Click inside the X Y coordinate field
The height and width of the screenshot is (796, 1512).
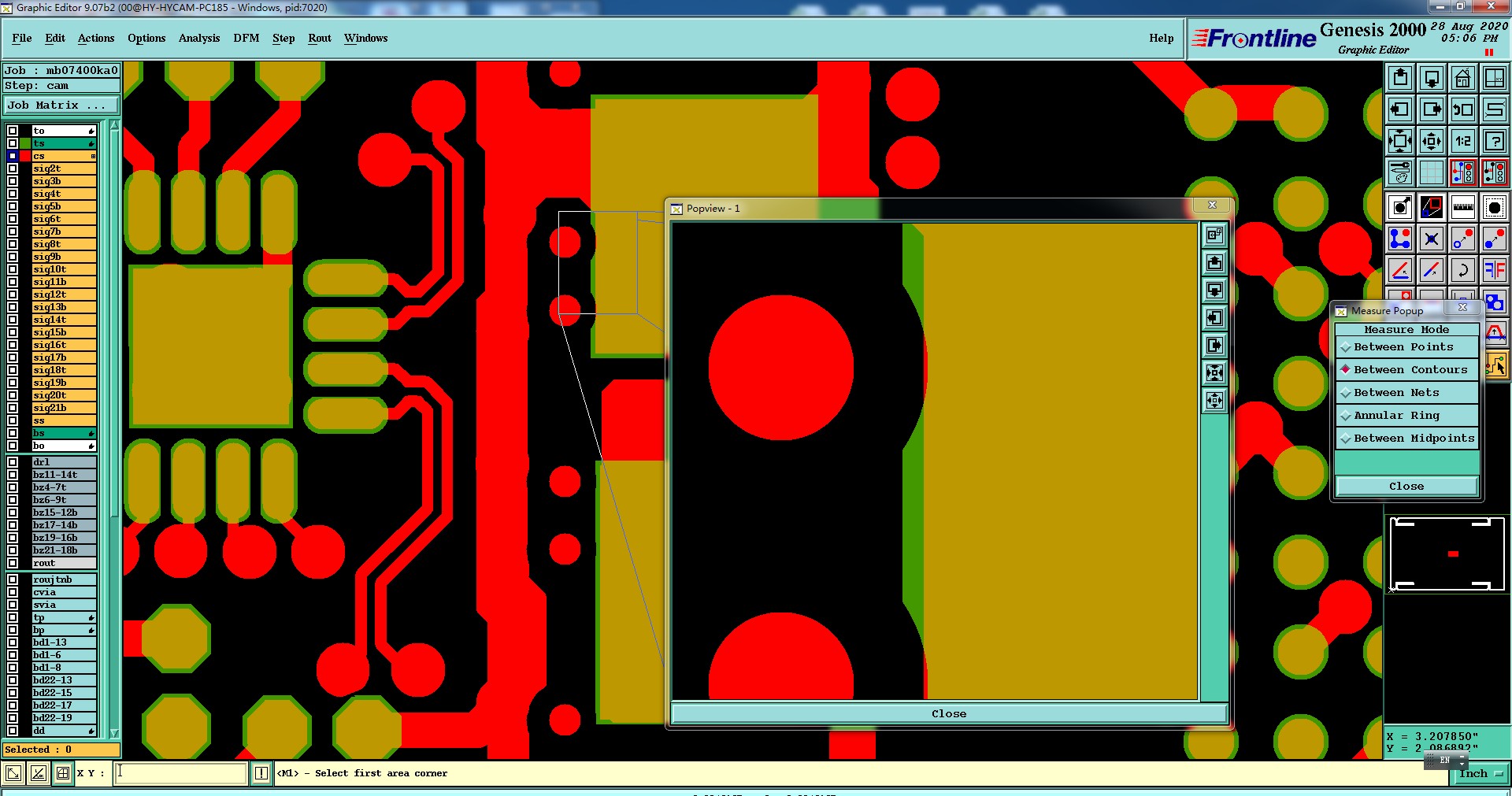(180, 773)
